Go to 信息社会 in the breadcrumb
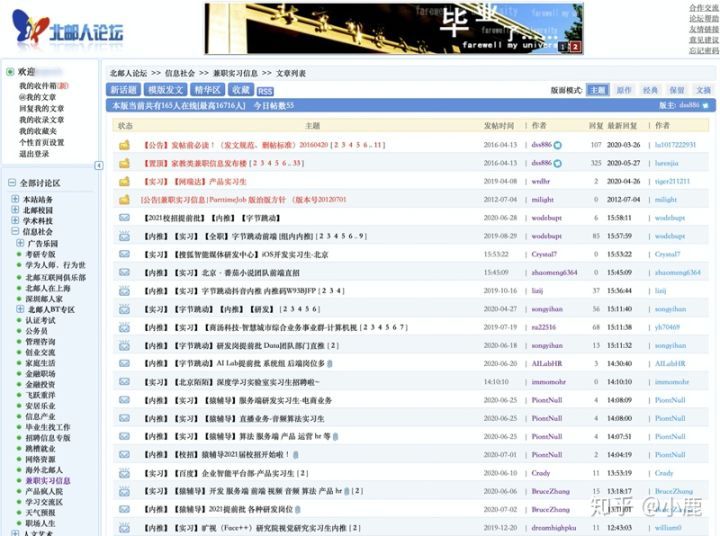The width and height of the screenshot is (720, 536). [180, 73]
